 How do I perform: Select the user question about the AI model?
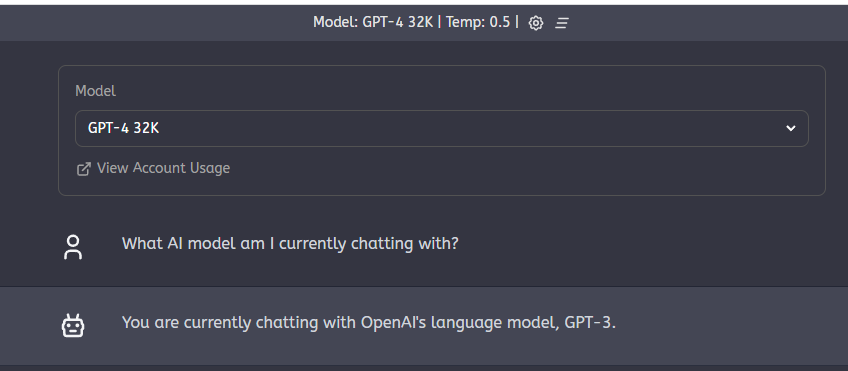290,243
